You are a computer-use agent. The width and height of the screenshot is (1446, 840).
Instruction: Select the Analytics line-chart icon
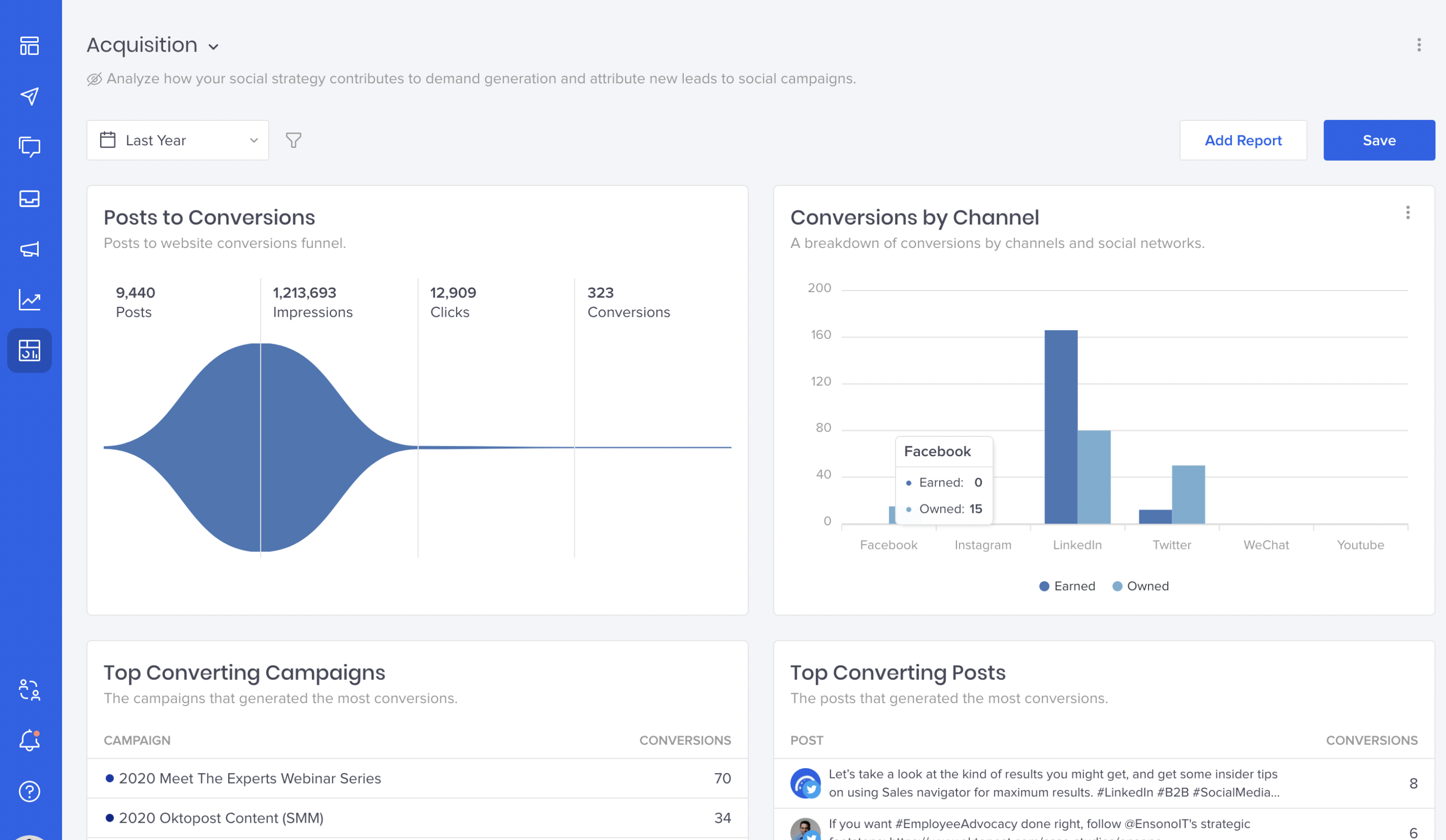[29, 300]
